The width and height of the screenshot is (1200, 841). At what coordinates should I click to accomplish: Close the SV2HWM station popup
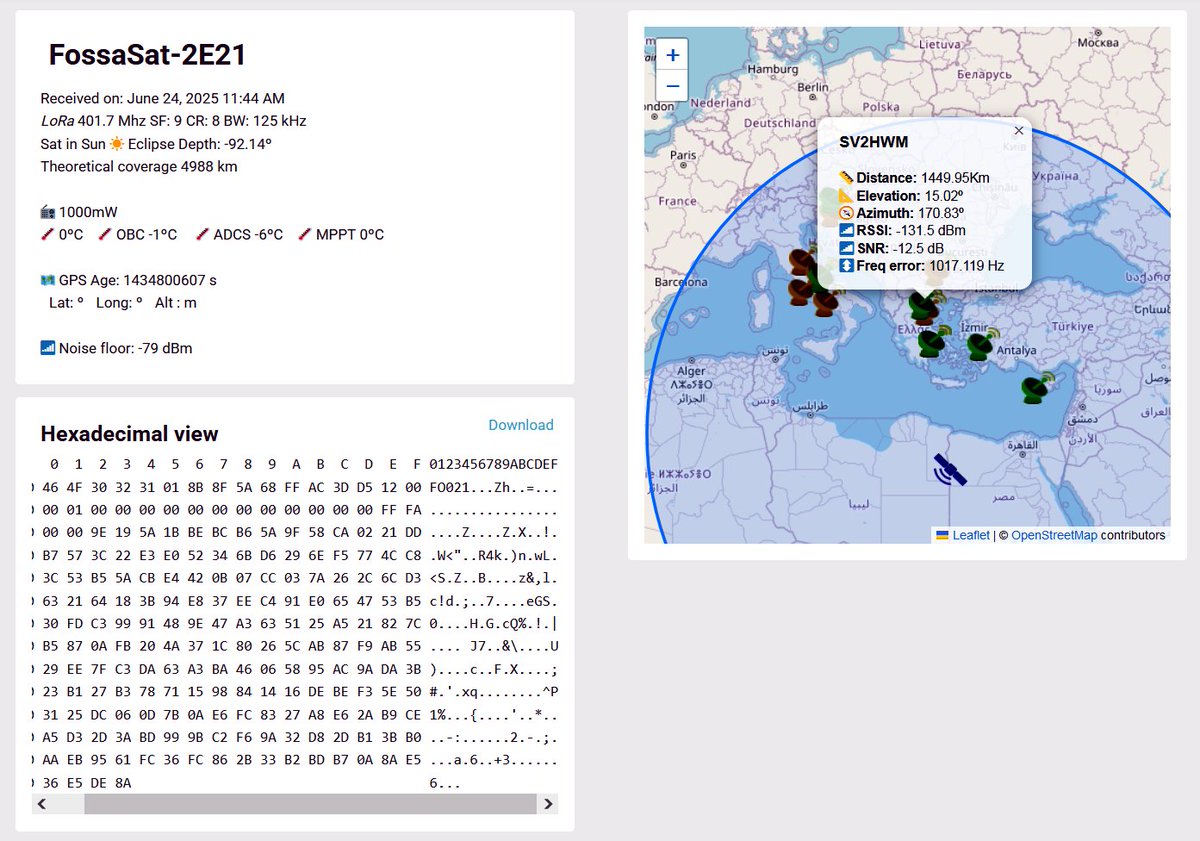(x=1019, y=131)
